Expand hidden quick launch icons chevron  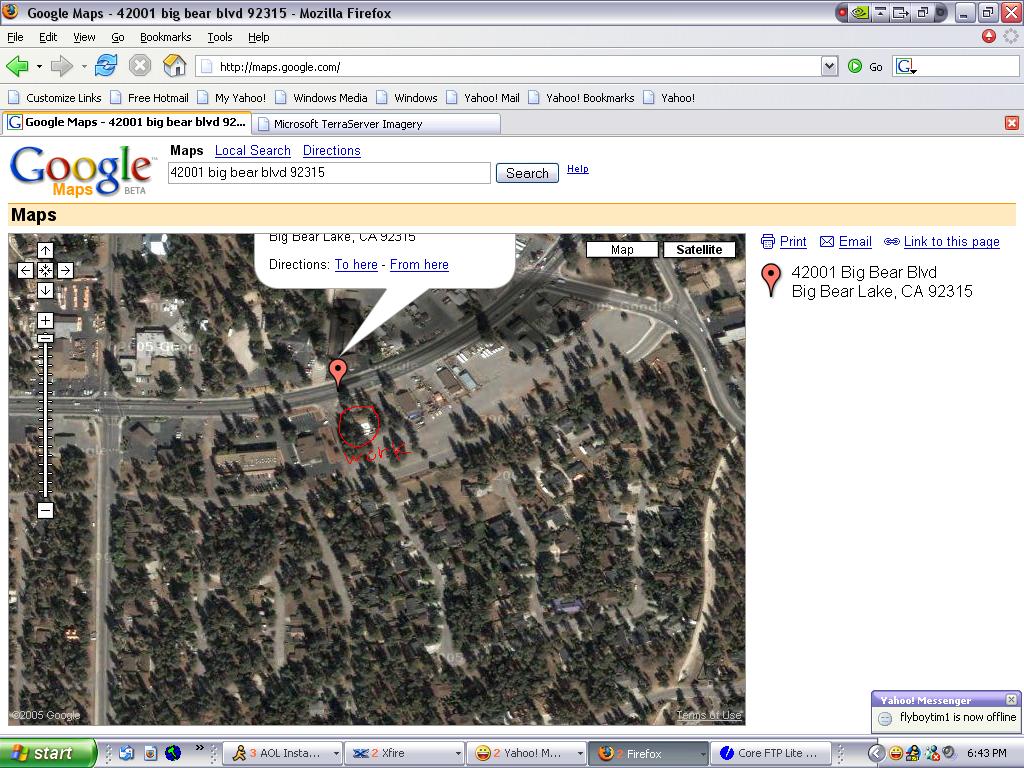(x=199, y=748)
